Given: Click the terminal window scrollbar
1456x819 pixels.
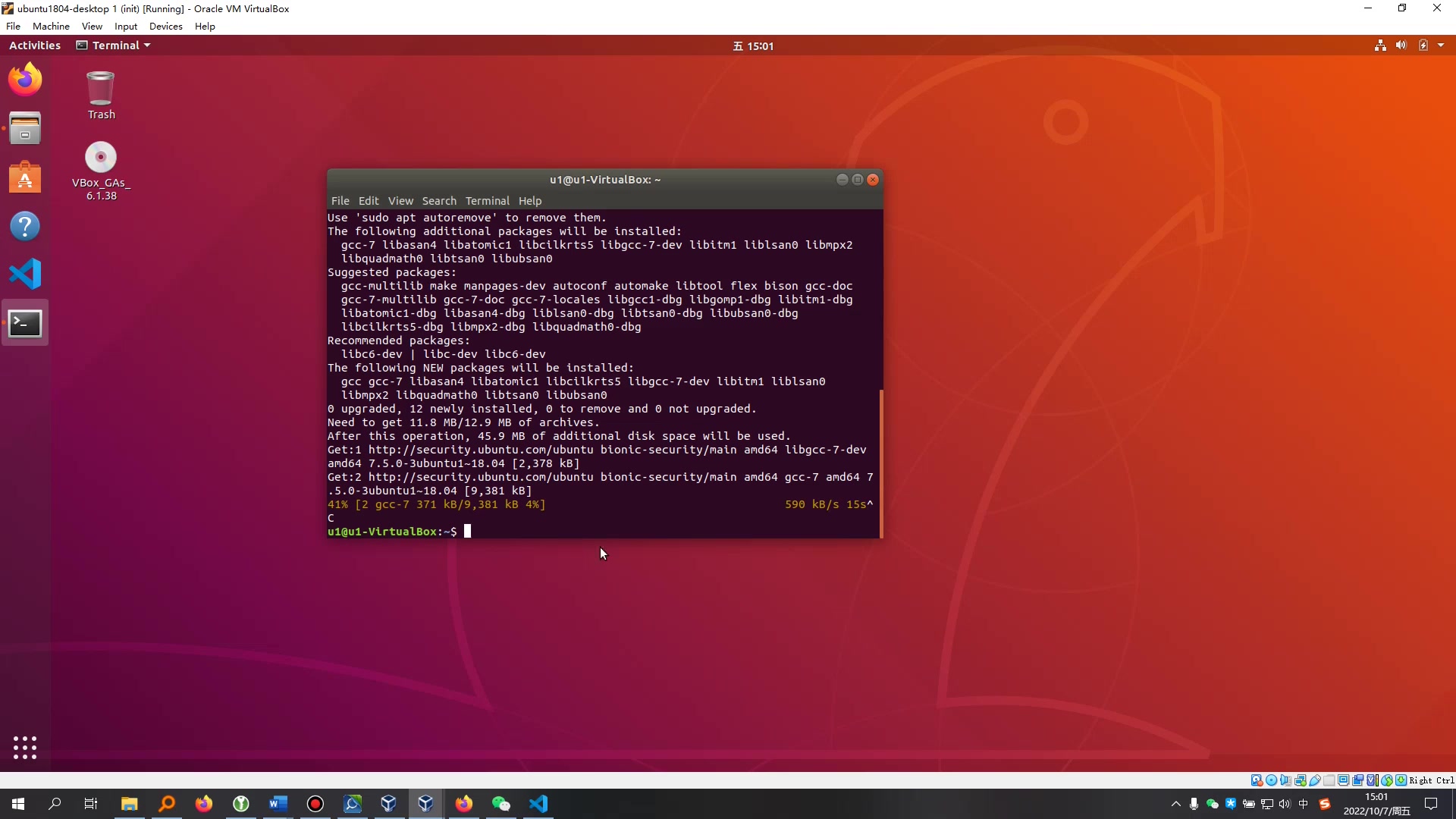Looking at the screenshot, I should click(880, 463).
